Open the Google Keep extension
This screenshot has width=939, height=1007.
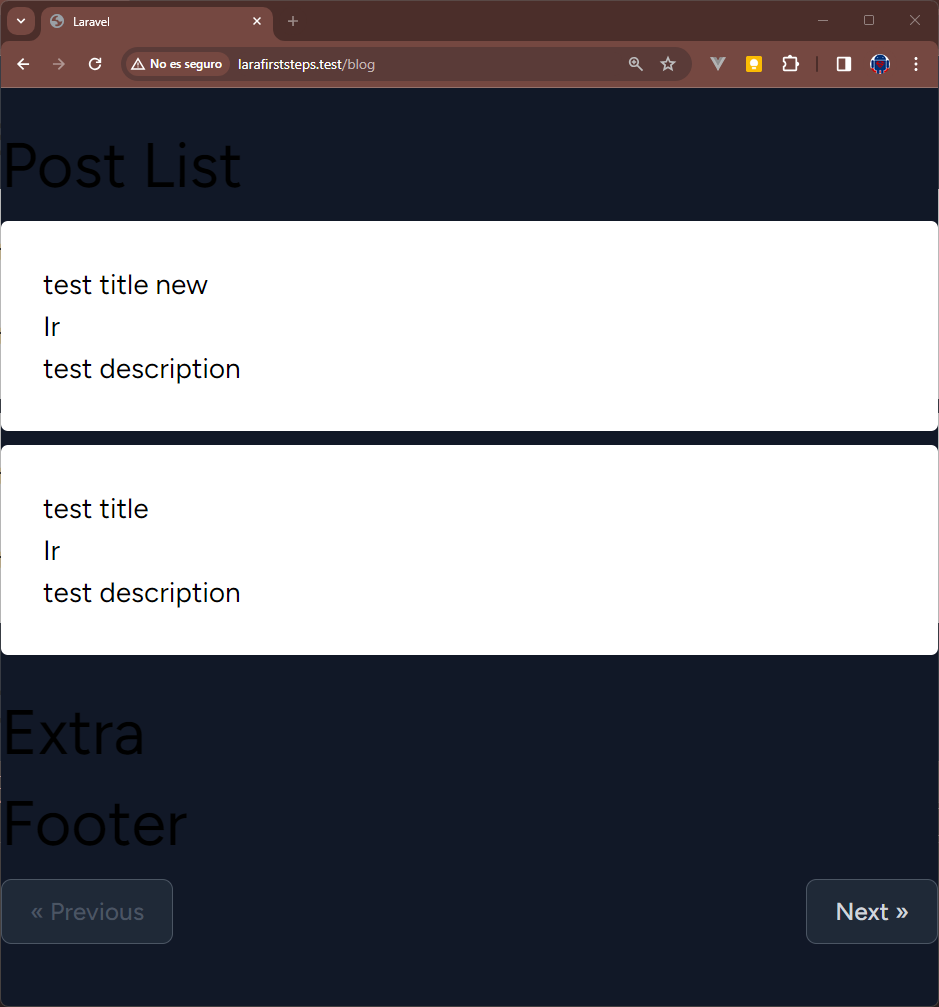[753, 63]
